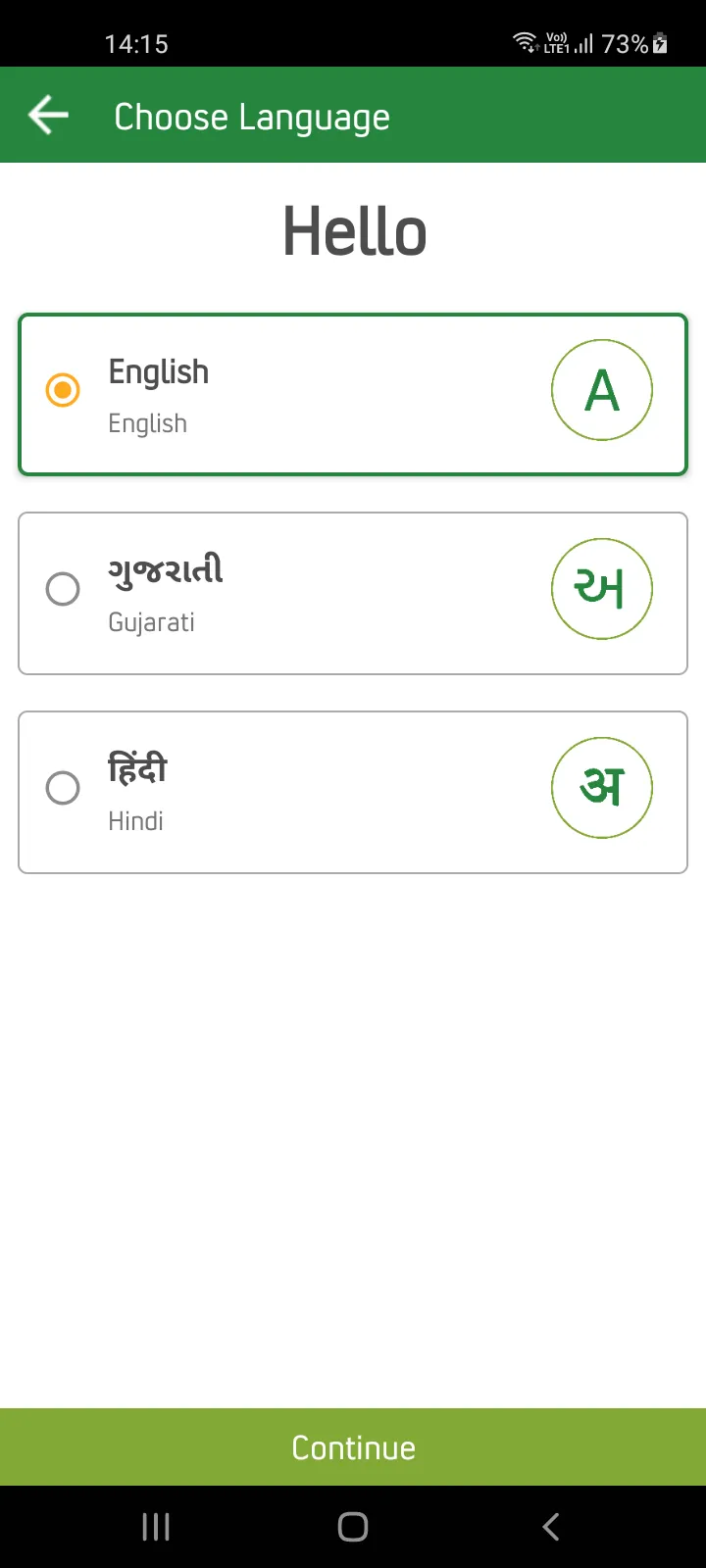Tap the 'Choose Language' header title
This screenshot has width=706, height=1568.
(252, 118)
